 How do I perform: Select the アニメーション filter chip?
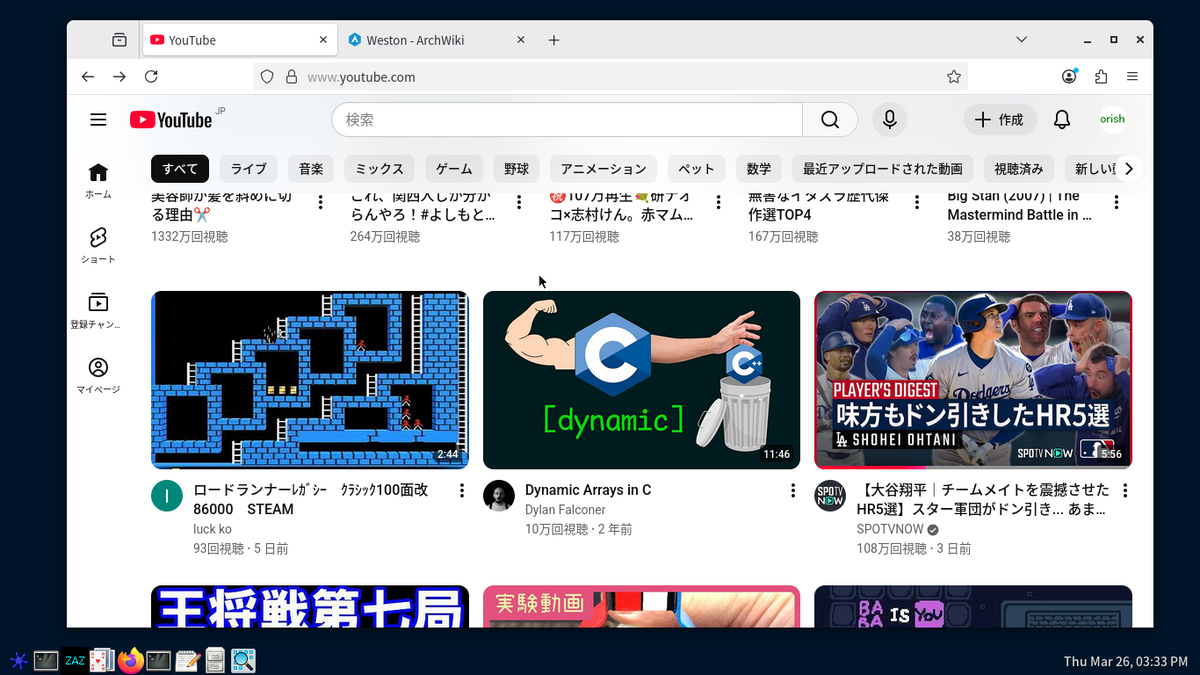(604, 169)
